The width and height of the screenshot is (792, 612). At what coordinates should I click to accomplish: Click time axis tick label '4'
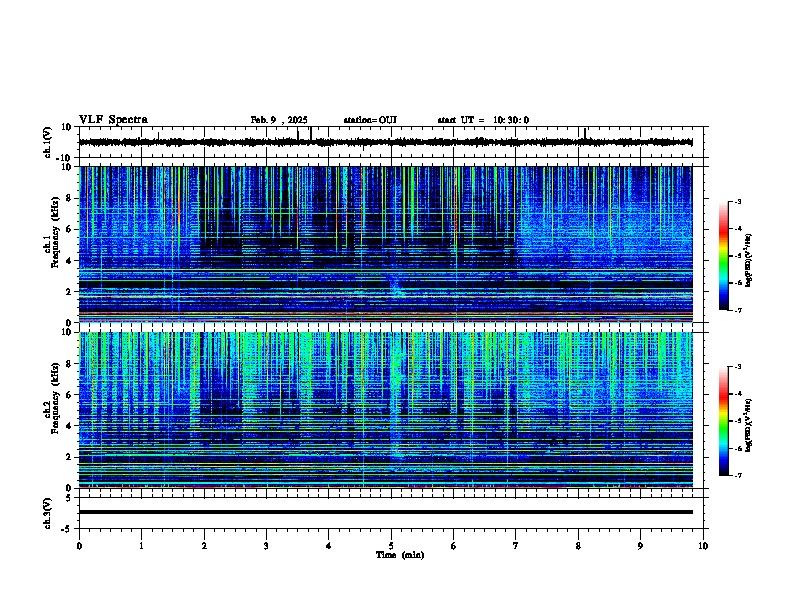tap(329, 546)
